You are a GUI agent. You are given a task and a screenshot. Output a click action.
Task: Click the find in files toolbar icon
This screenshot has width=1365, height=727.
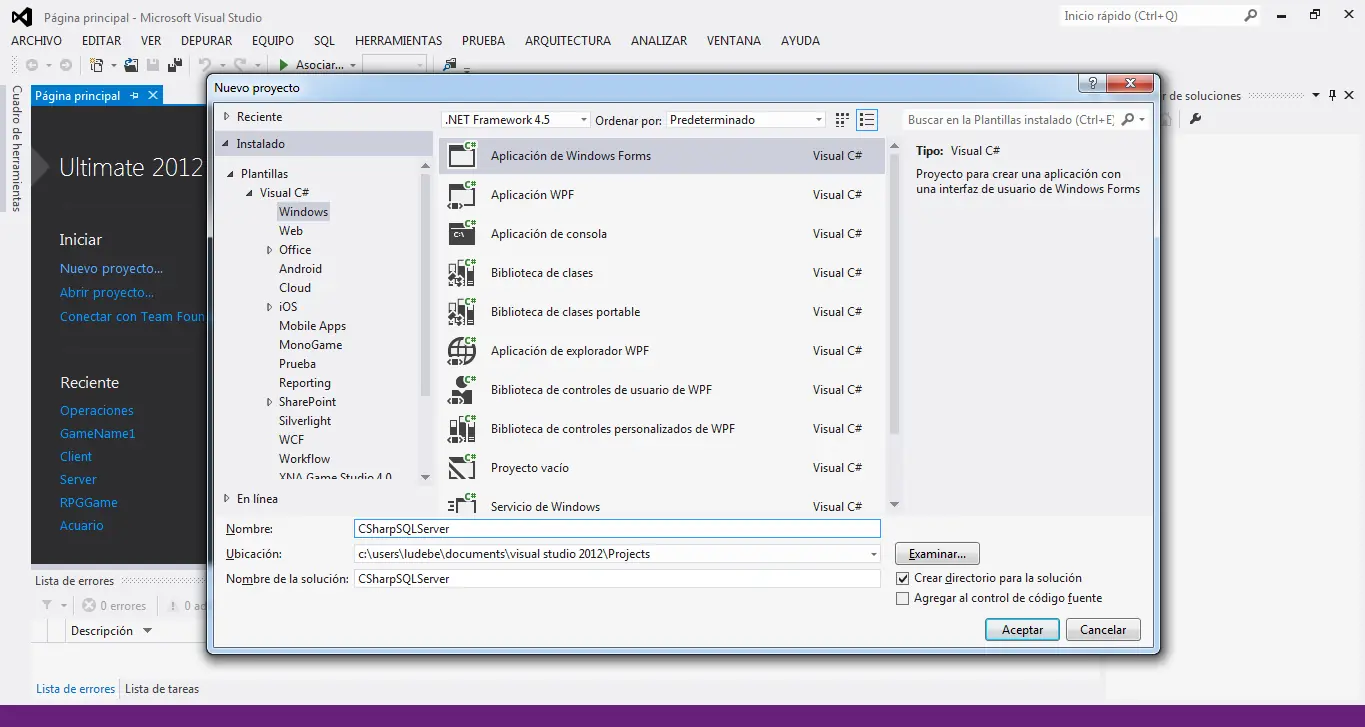pyautogui.click(x=450, y=65)
